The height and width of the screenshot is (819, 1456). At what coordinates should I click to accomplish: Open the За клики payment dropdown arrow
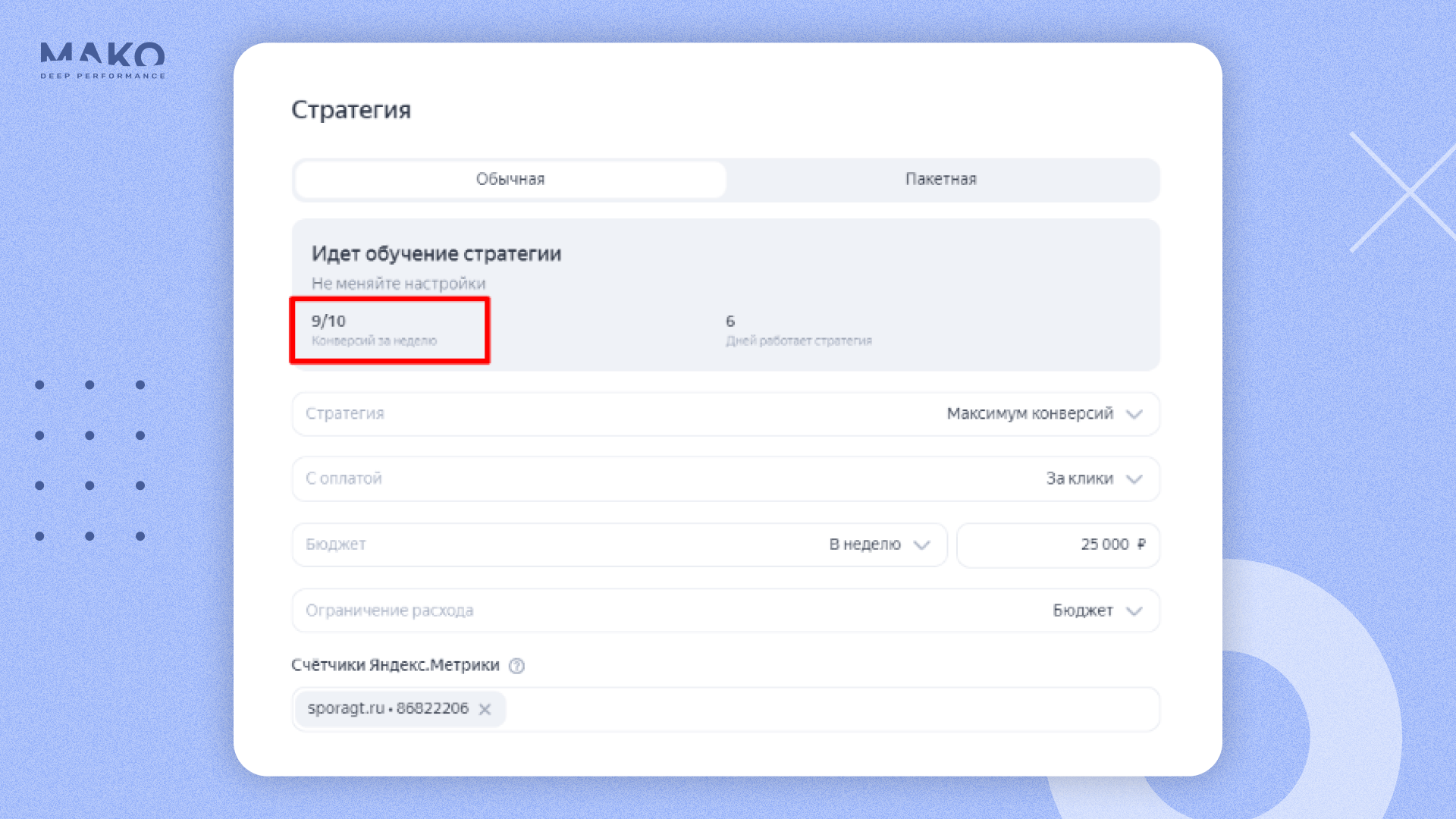coord(1134,479)
